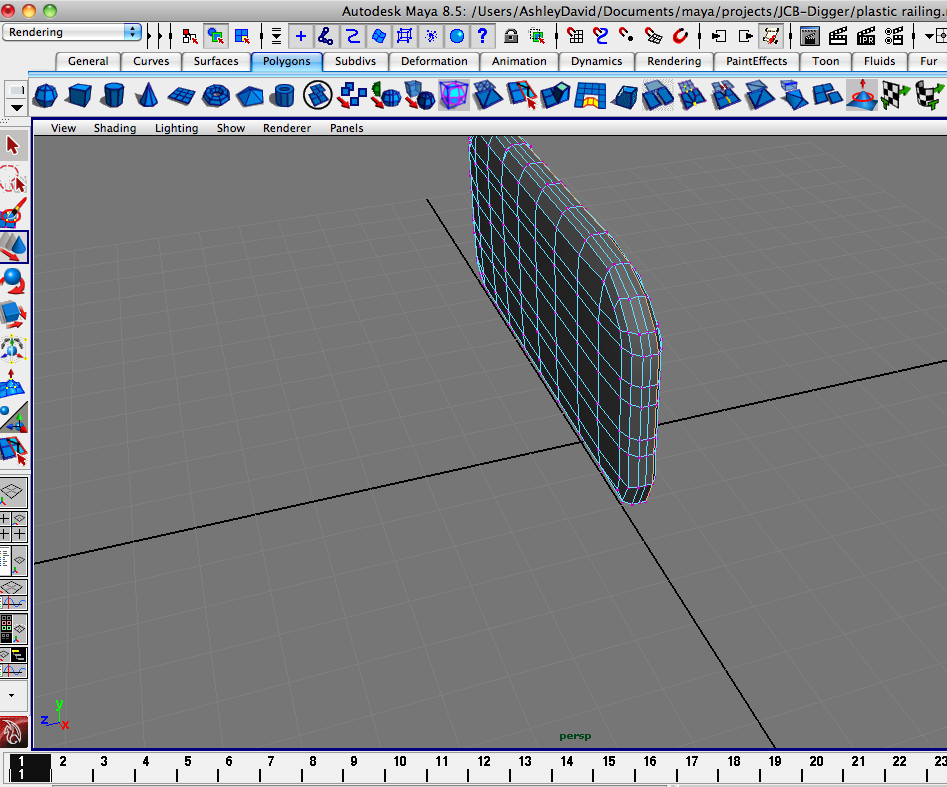Create a polygon cube from shelf

[79, 95]
